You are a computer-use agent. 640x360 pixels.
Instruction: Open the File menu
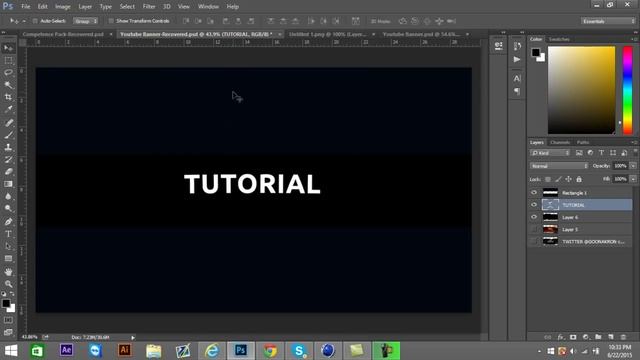click(x=25, y=7)
